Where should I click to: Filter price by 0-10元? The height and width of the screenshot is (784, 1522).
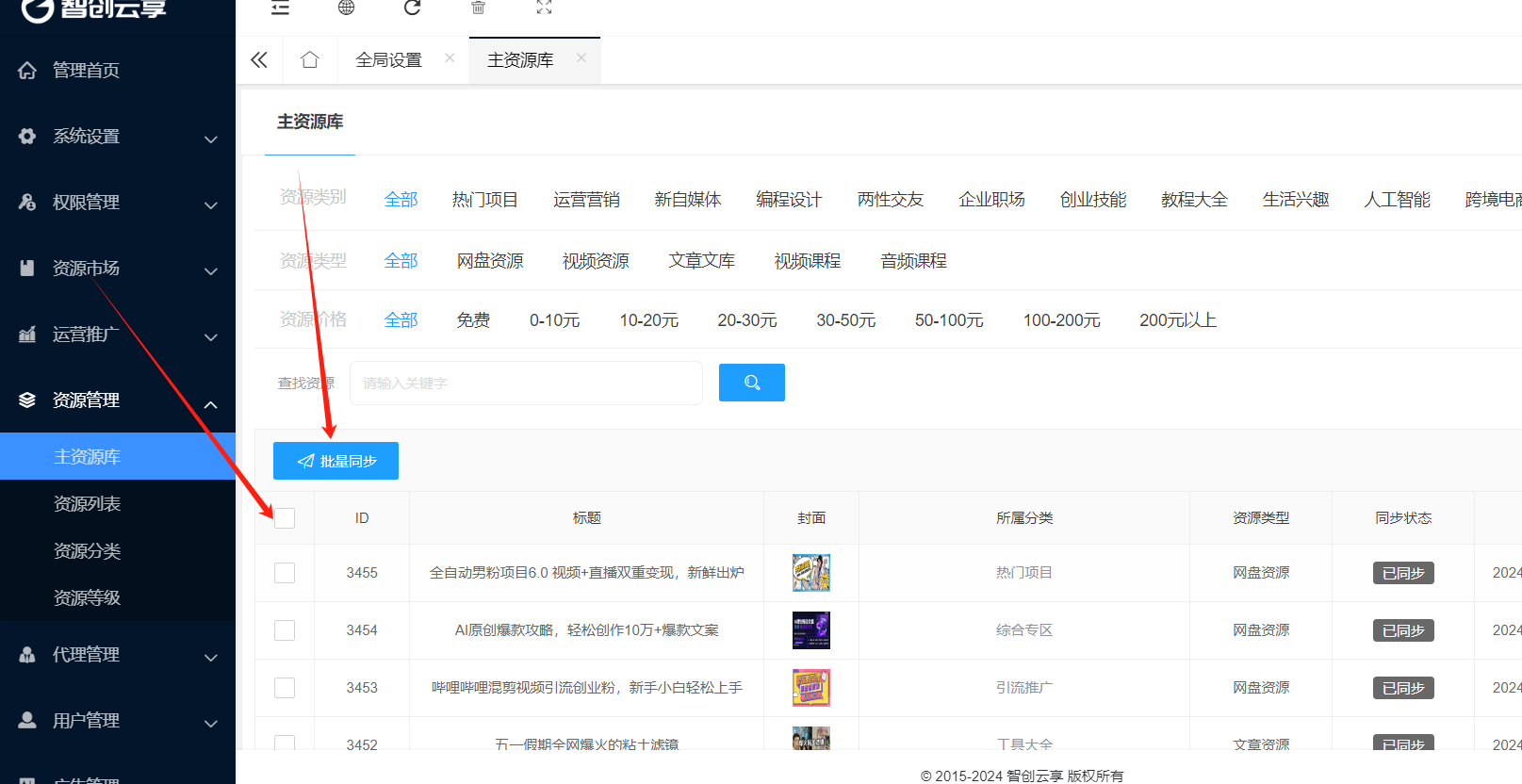point(554,320)
